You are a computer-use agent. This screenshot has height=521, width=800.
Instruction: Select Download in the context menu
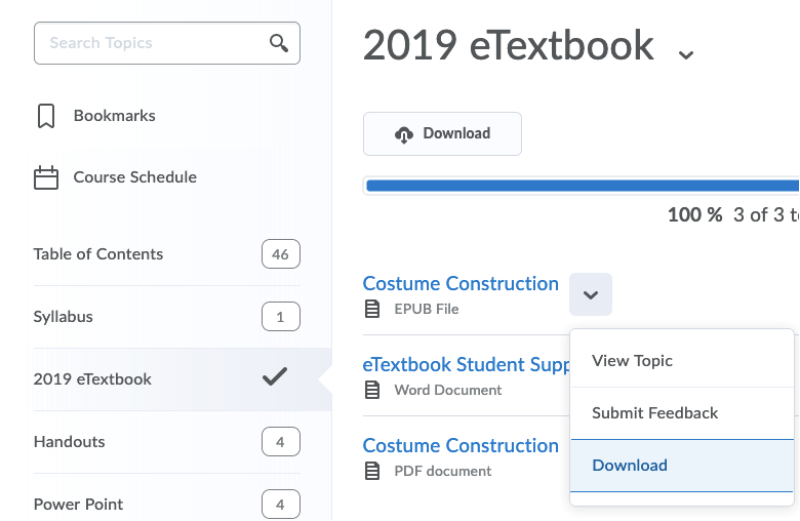click(630, 465)
